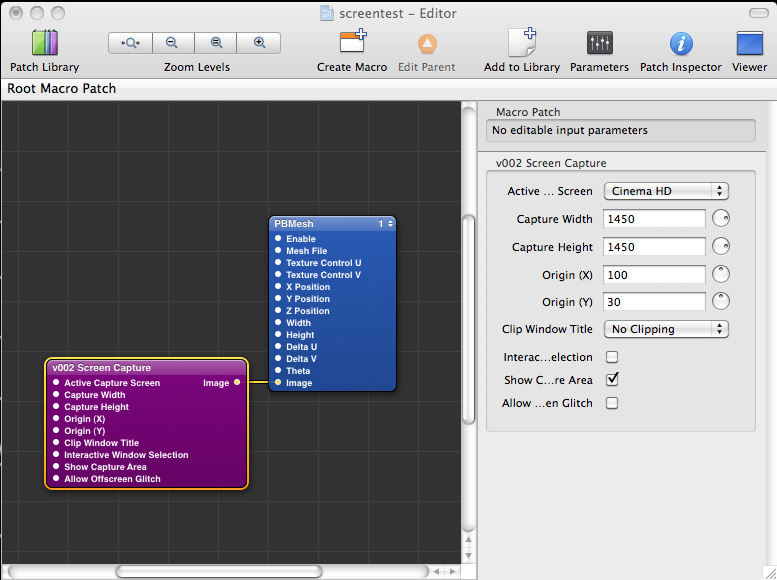Click the Theta input port

(278, 370)
